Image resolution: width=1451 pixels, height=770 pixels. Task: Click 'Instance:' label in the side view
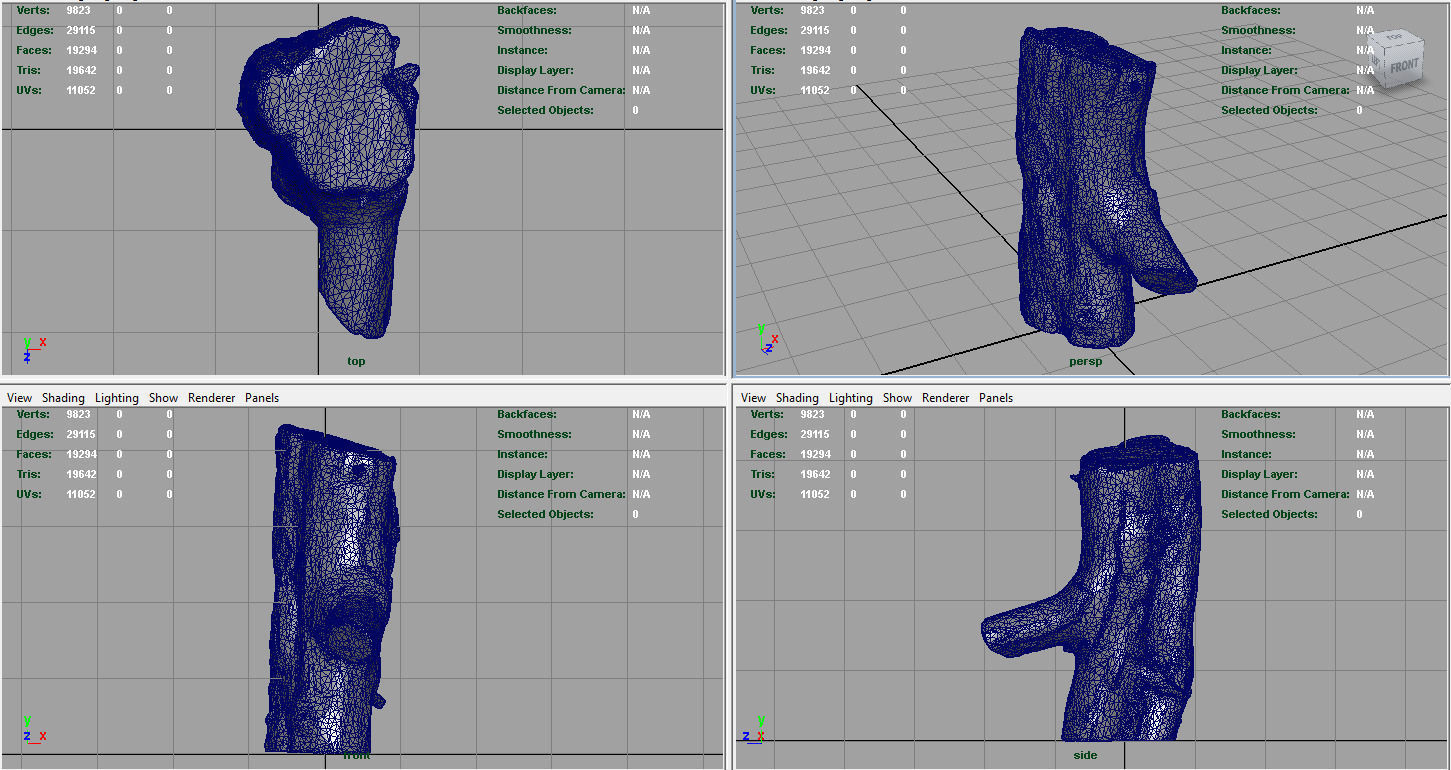click(1246, 454)
